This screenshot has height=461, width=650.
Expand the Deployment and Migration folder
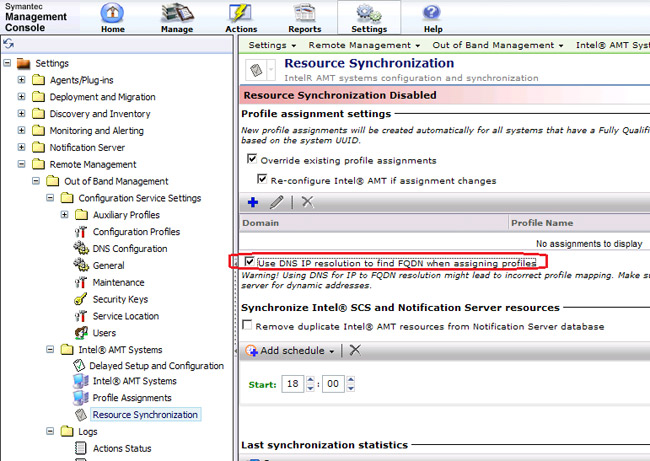click(22, 97)
